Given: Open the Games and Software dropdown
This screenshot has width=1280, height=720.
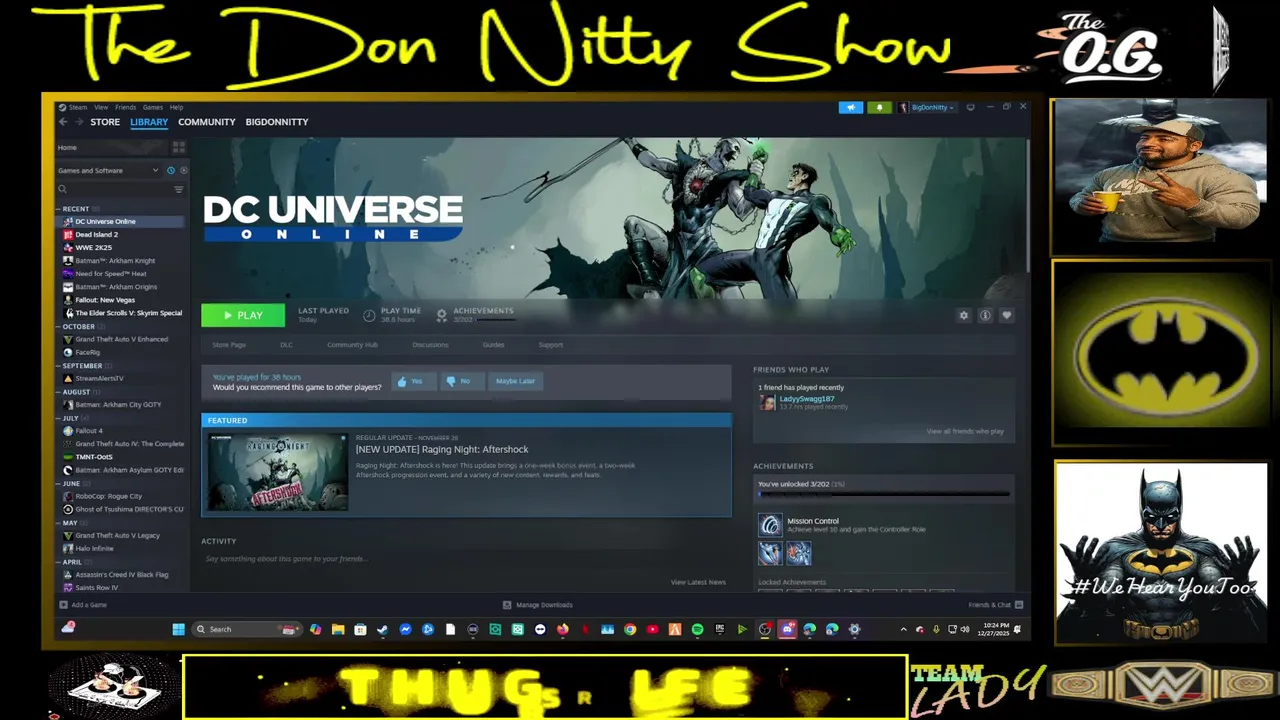Looking at the screenshot, I should (108, 170).
